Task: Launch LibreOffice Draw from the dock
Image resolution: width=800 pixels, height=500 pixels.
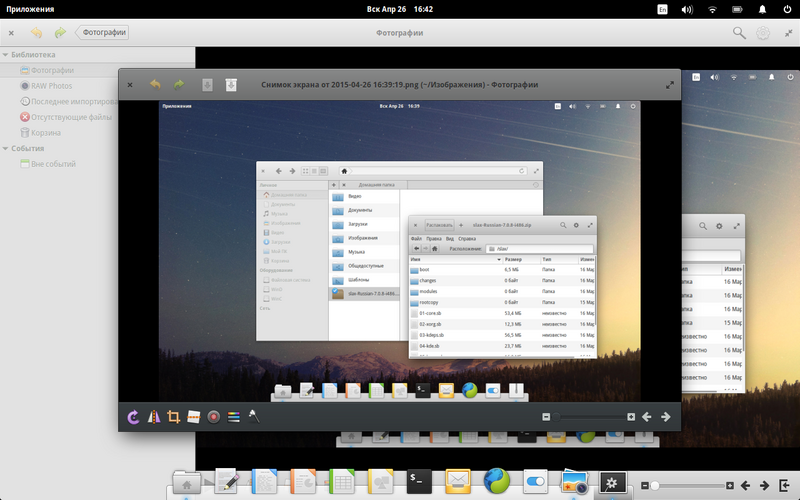Action: pyautogui.click(x=381, y=482)
